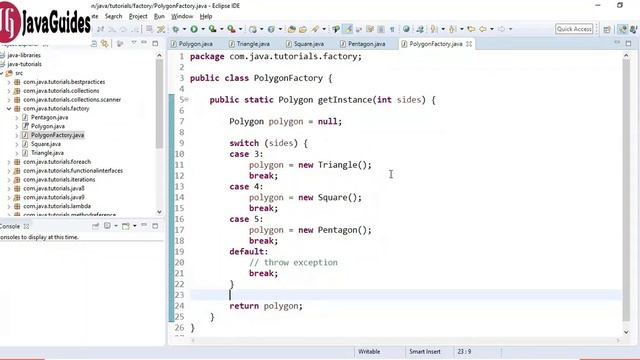
Task: Click the editor vertical scrollbar
Action: pyautogui.click(x=626, y=190)
